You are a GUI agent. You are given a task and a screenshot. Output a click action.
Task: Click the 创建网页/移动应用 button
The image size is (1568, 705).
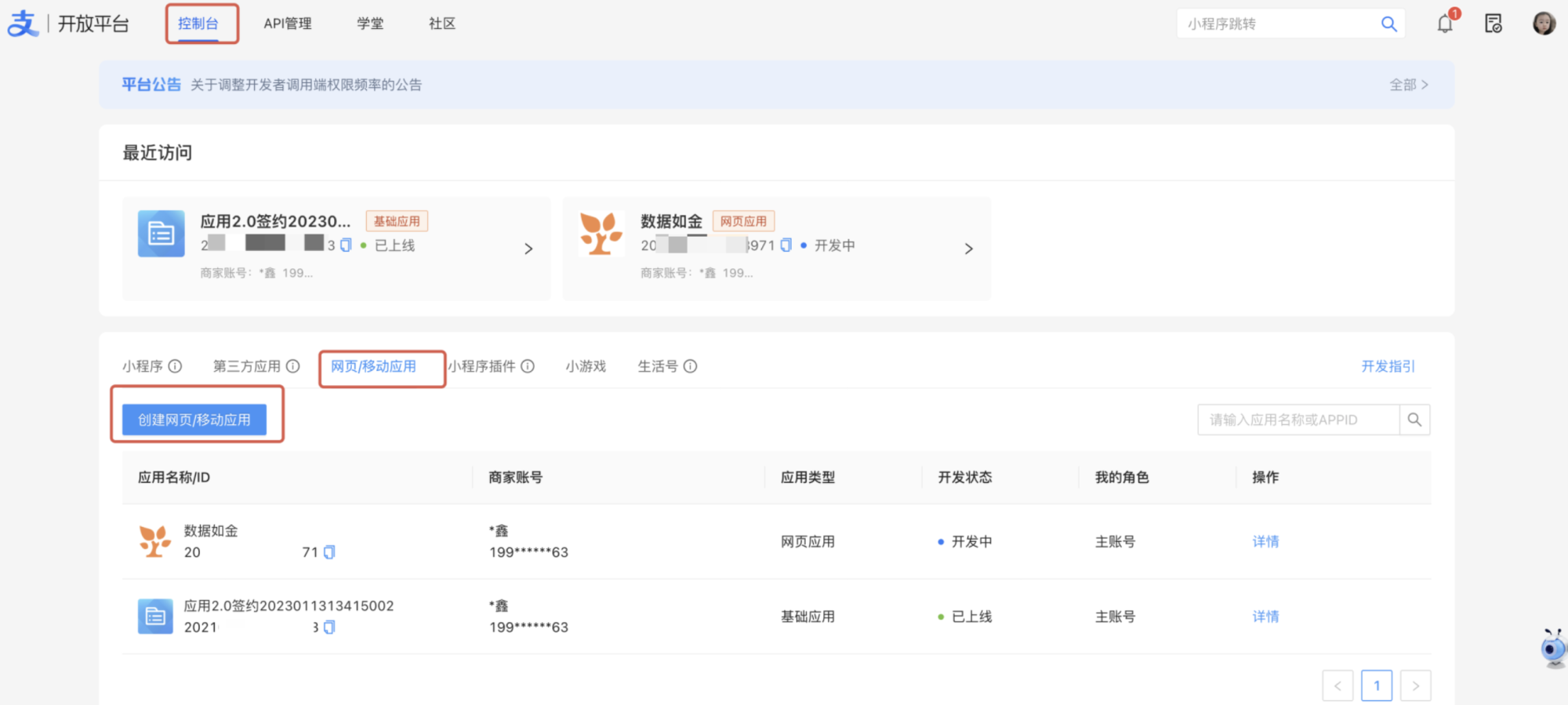click(194, 420)
